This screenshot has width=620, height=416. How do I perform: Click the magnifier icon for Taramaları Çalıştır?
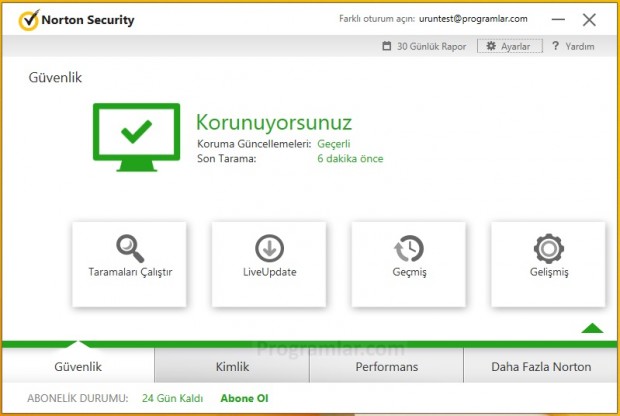click(x=130, y=248)
